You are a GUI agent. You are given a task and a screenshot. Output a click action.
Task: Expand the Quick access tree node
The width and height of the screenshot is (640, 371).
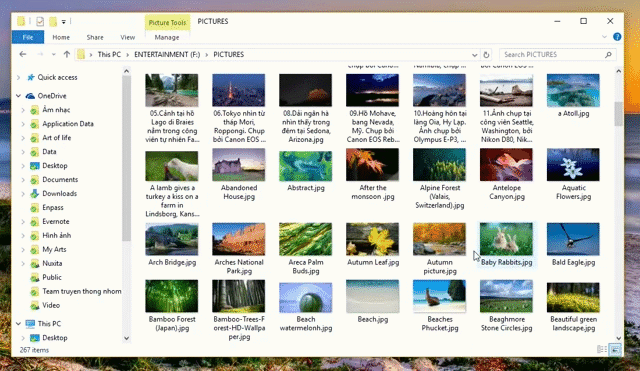18,77
